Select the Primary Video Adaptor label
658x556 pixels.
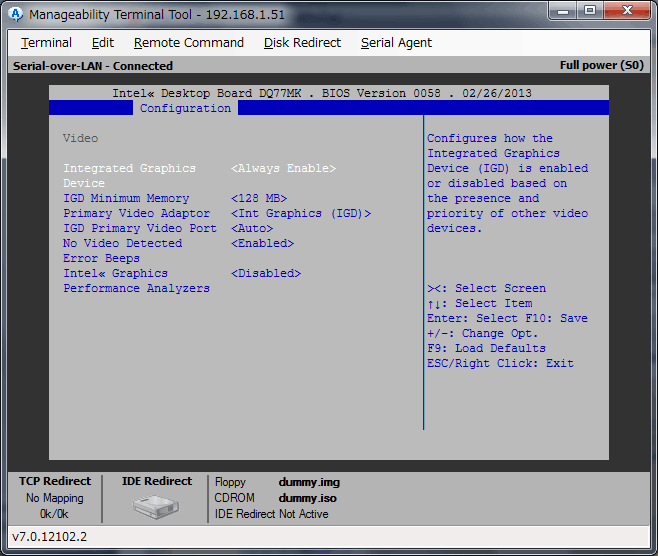pos(136,213)
